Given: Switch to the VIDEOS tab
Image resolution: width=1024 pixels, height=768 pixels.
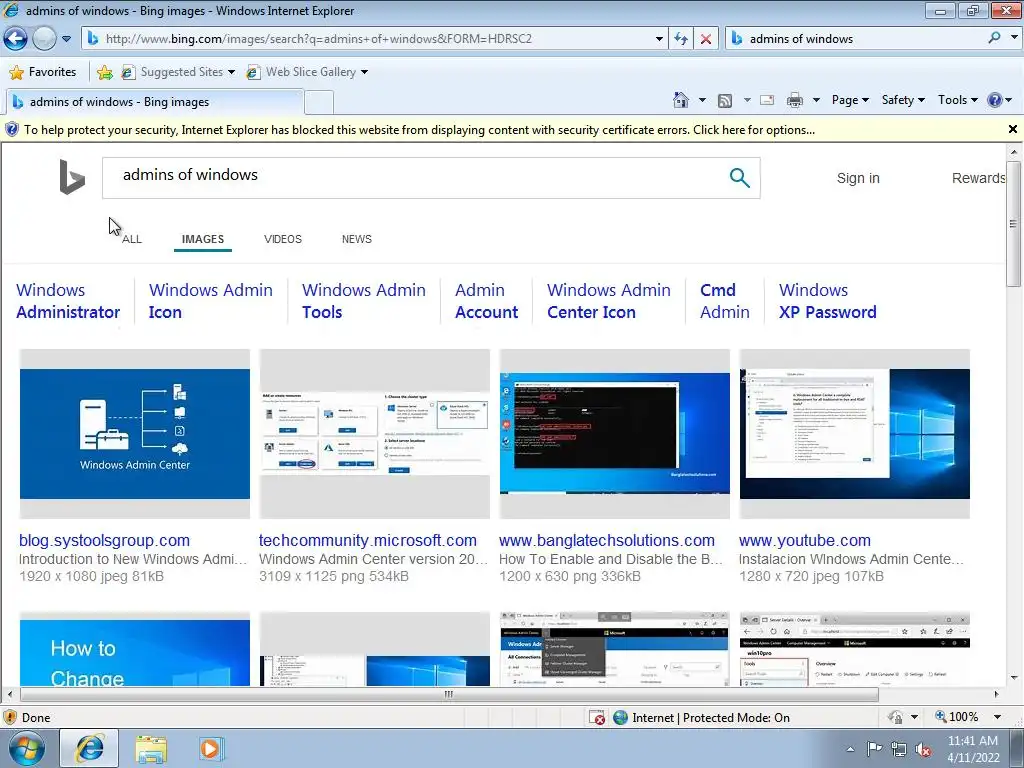Looking at the screenshot, I should point(283,239).
